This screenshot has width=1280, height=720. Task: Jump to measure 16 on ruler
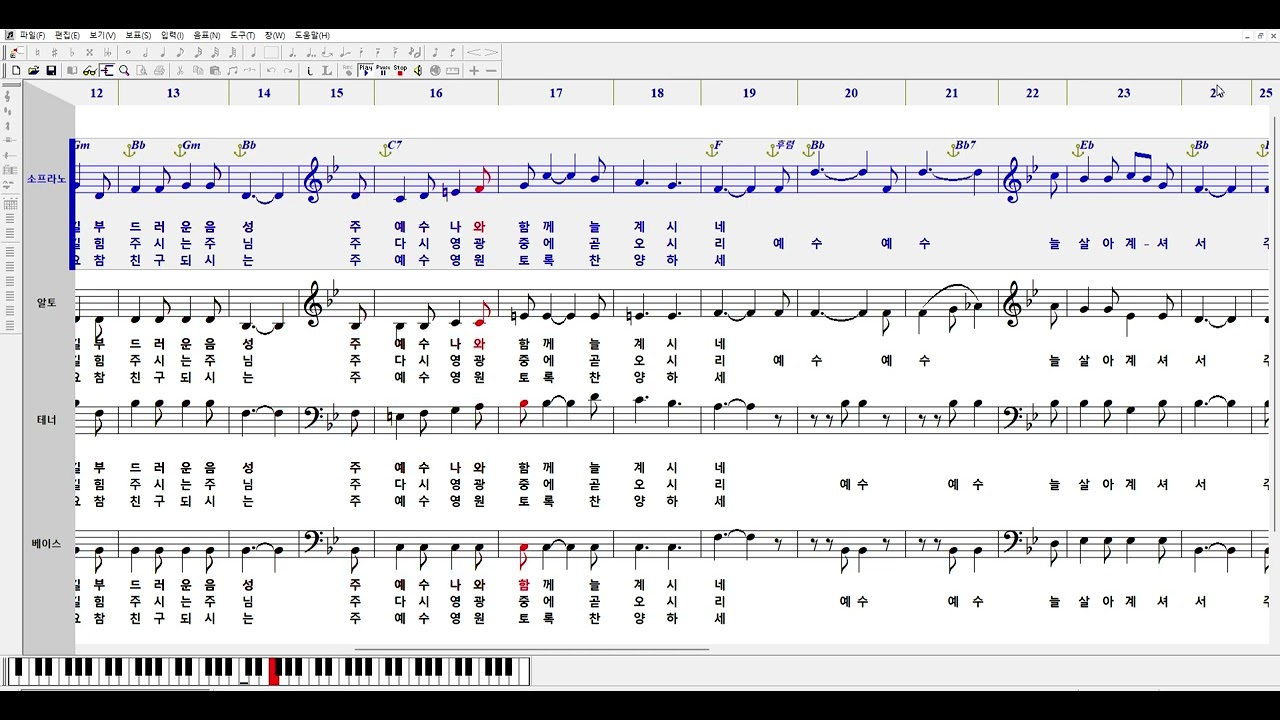click(436, 93)
